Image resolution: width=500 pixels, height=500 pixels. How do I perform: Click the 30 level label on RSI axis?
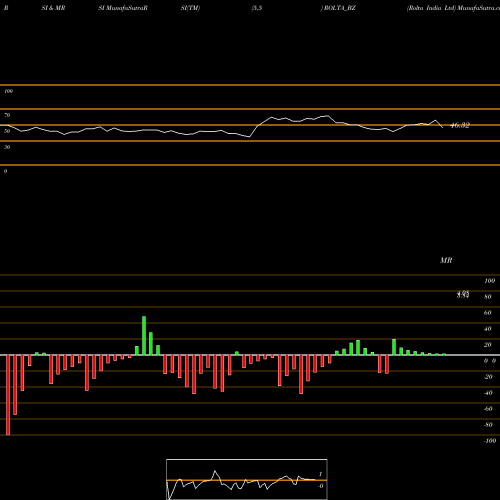[7, 147]
